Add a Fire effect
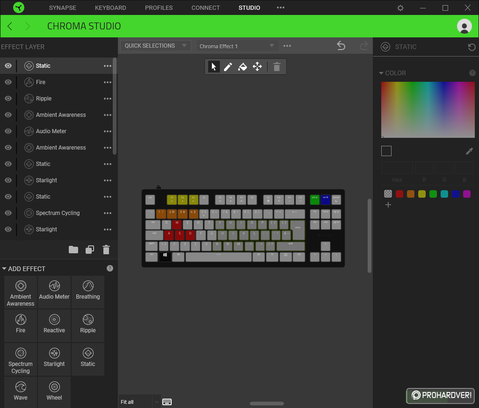The image size is (479, 408). coord(21,326)
